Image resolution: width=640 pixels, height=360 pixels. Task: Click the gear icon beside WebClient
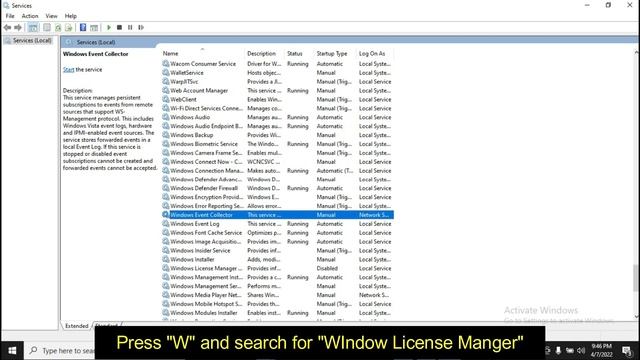tap(165, 99)
